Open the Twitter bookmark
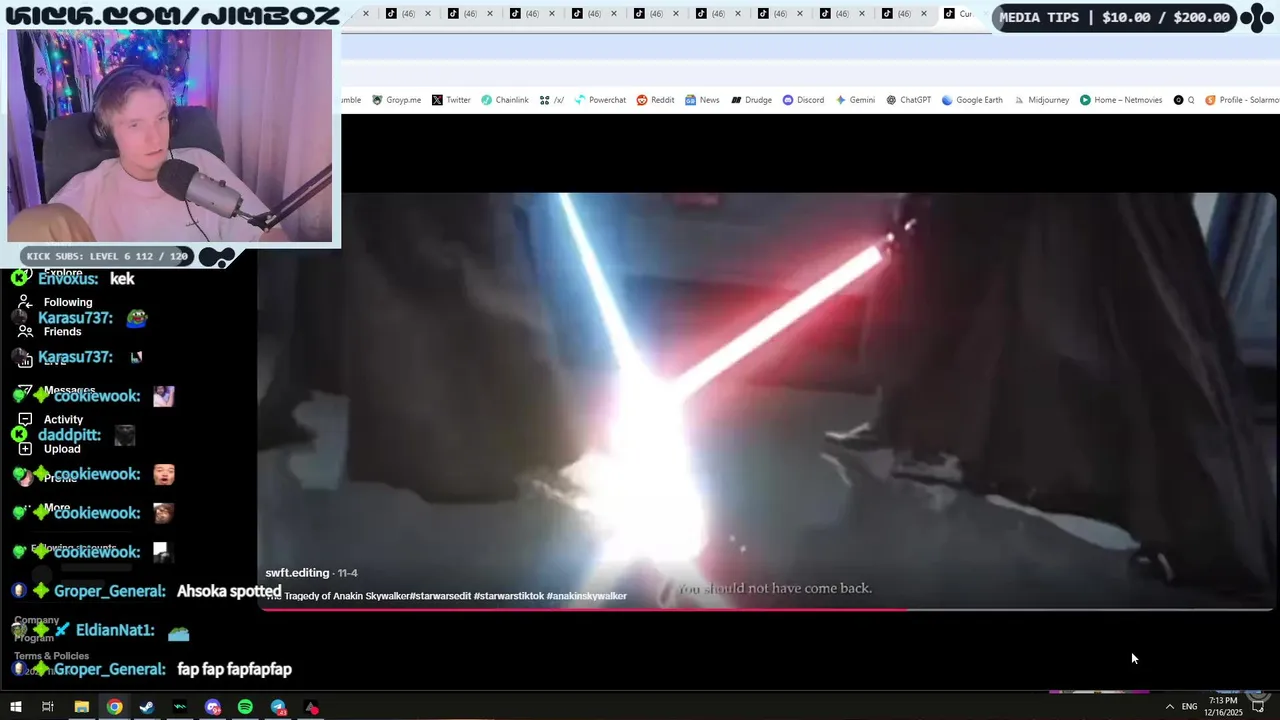The width and height of the screenshot is (1280, 720). 451,100
